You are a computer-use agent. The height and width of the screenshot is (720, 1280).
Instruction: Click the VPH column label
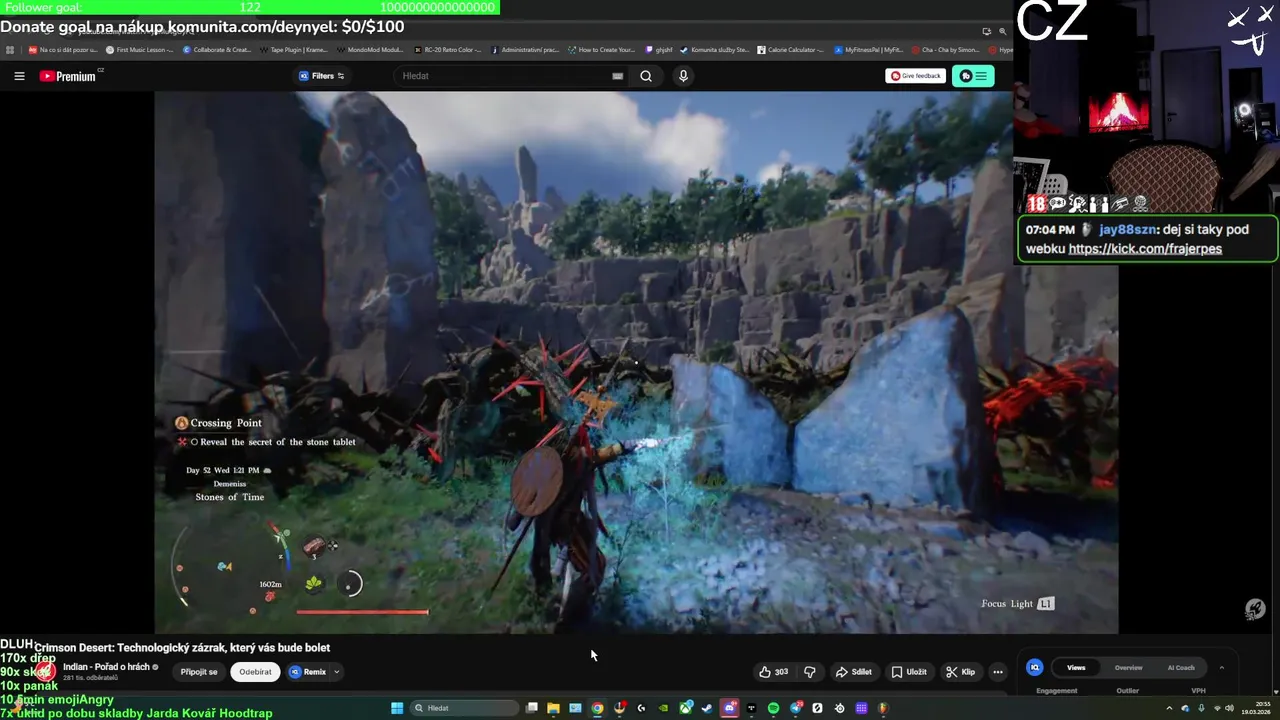point(1198,691)
